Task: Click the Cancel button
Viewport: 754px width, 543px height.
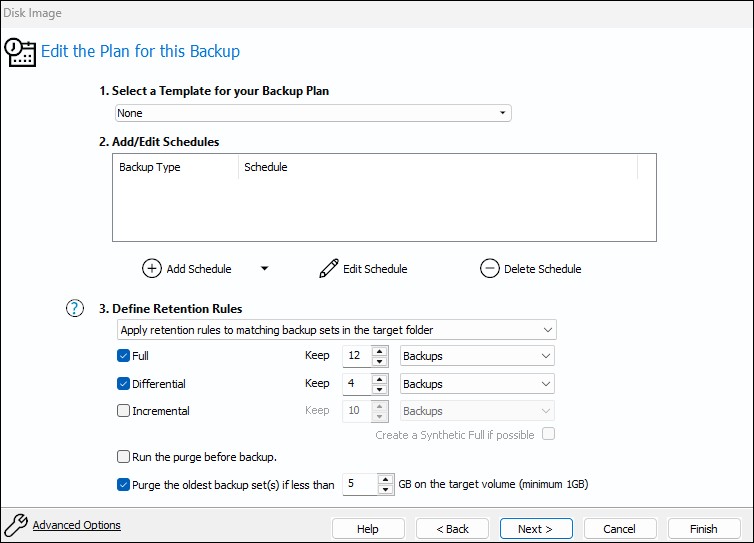Action: click(x=620, y=529)
